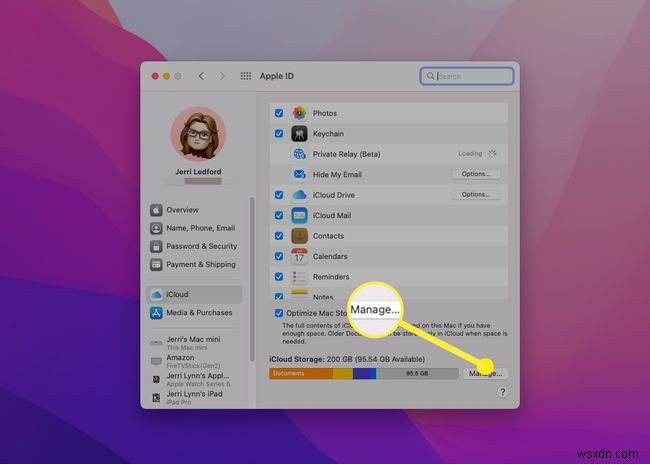Click the iPad Pro device icon
650x464 pixels.
pos(156,398)
